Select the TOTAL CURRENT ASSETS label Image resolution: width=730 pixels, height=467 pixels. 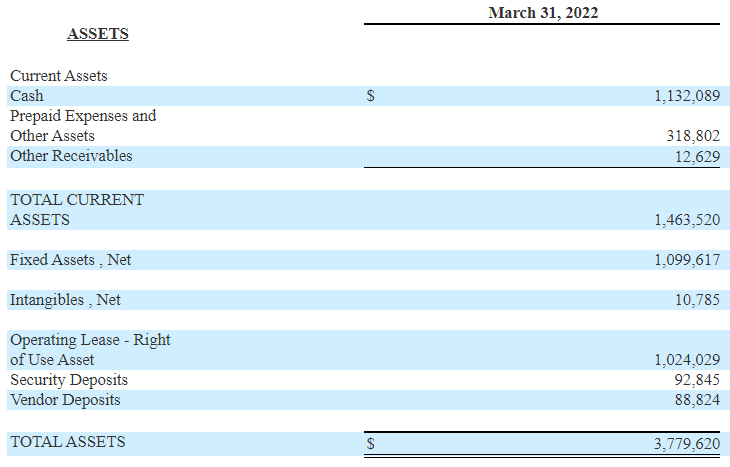77,209
